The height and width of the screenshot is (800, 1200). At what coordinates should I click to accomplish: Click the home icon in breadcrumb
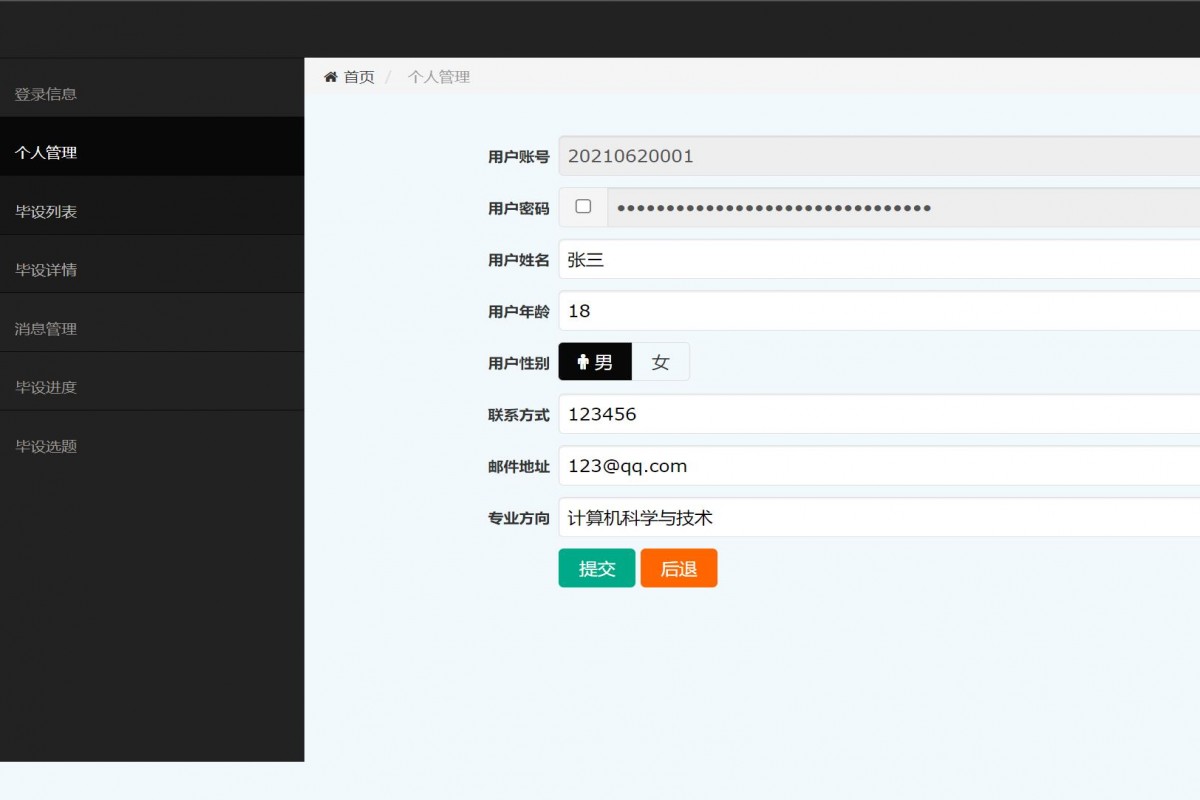click(331, 77)
